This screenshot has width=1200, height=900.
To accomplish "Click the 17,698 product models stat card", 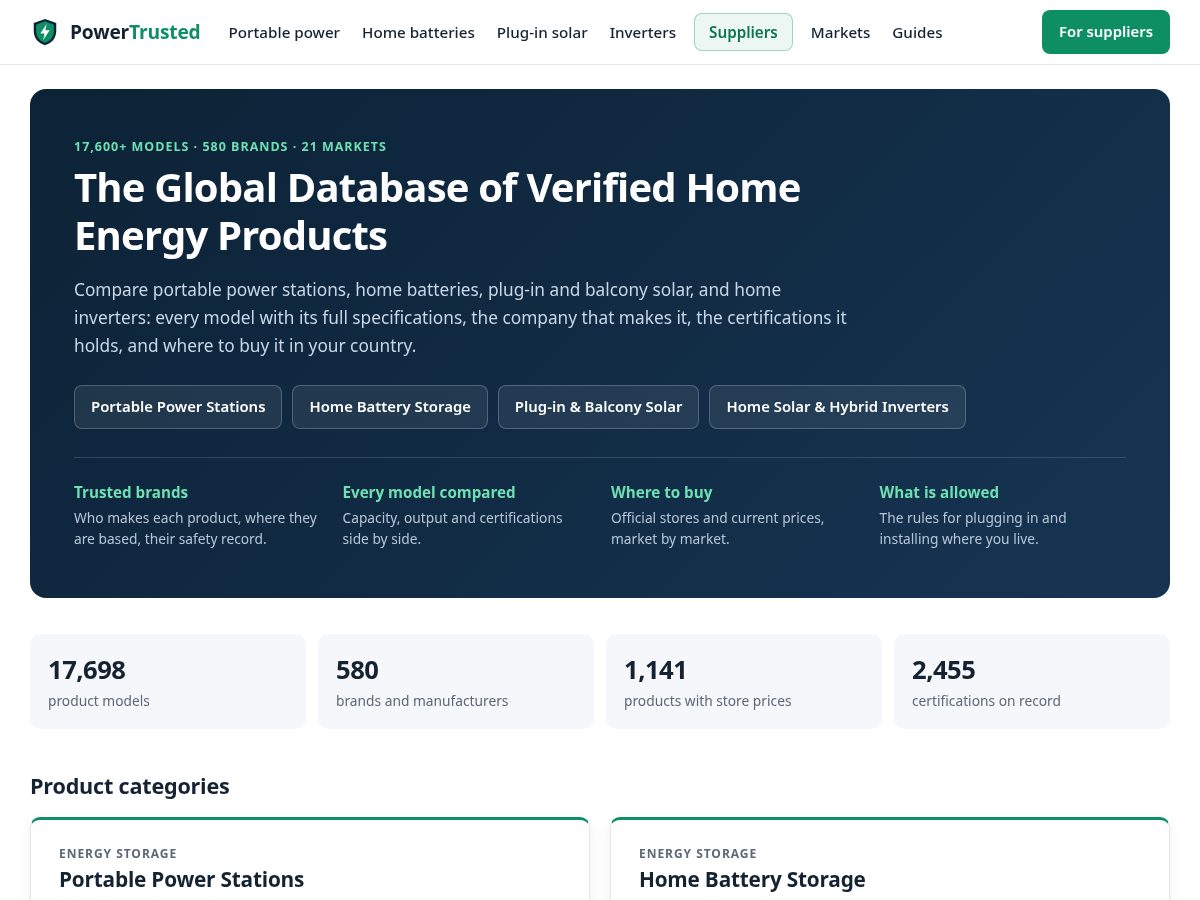I will 168,682.
